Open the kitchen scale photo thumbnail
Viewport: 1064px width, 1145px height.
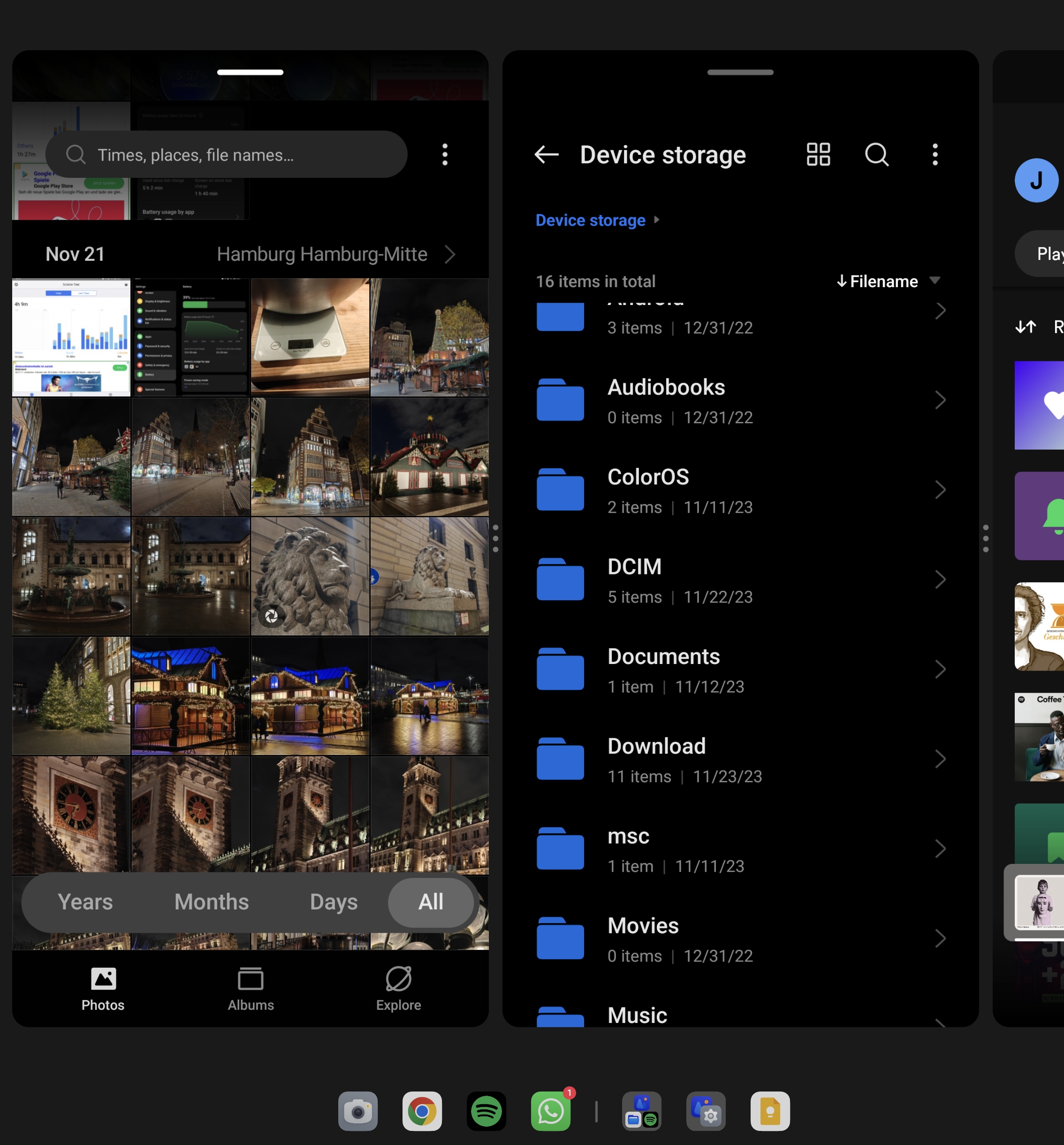click(311, 337)
